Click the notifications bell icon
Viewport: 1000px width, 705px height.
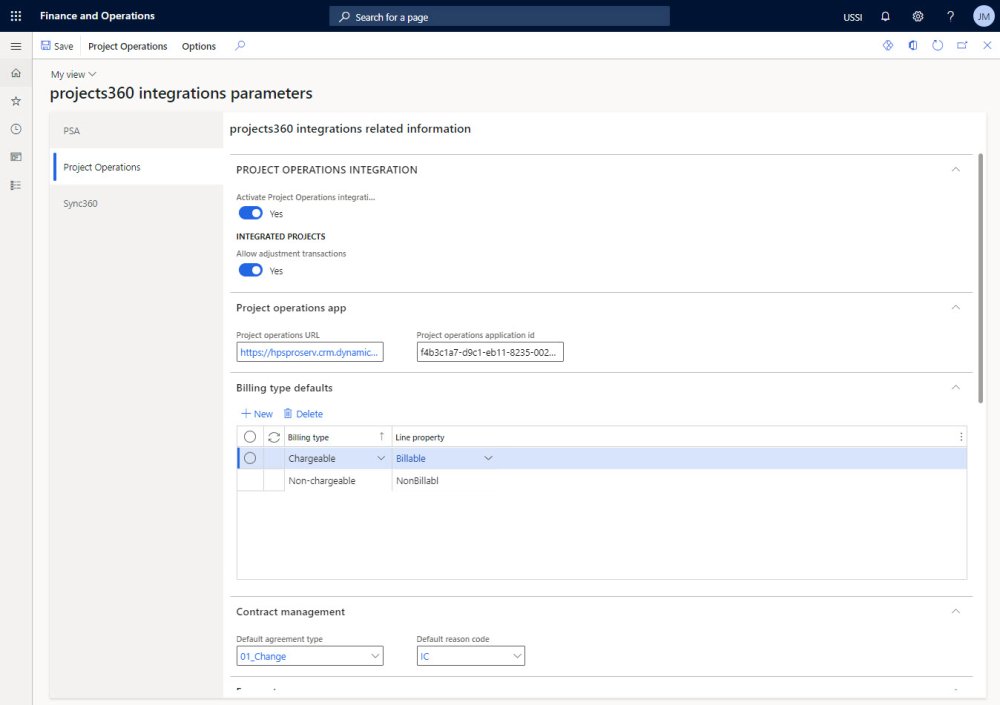(x=885, y=17)
